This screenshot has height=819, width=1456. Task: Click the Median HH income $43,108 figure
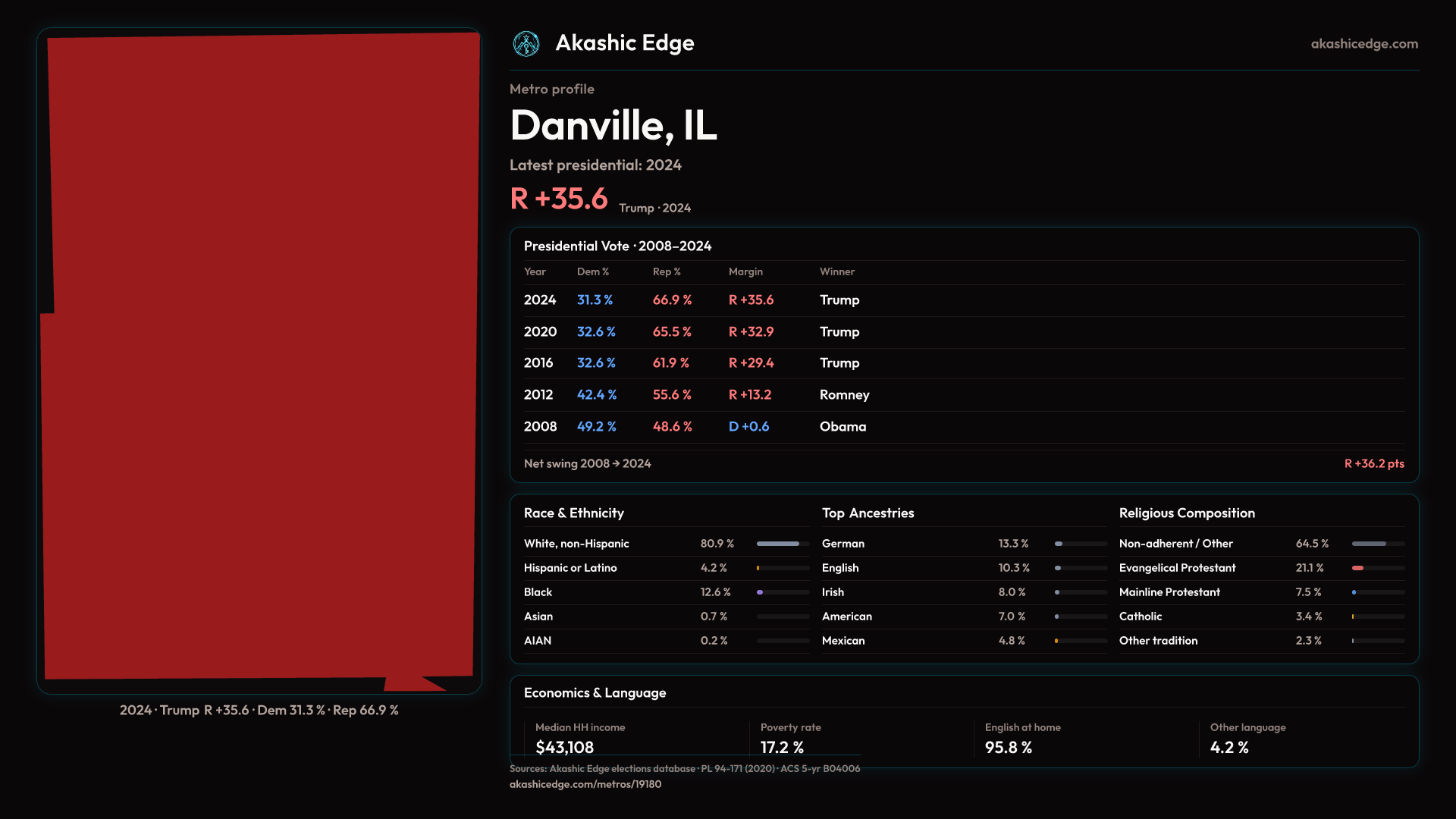[564, 747]
